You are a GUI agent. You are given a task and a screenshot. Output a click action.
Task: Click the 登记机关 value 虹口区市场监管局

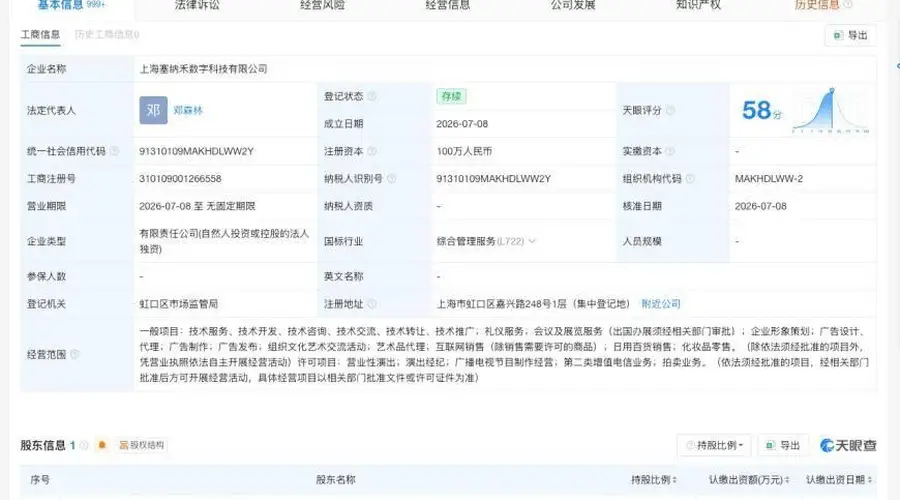click(x=179, y=304)
